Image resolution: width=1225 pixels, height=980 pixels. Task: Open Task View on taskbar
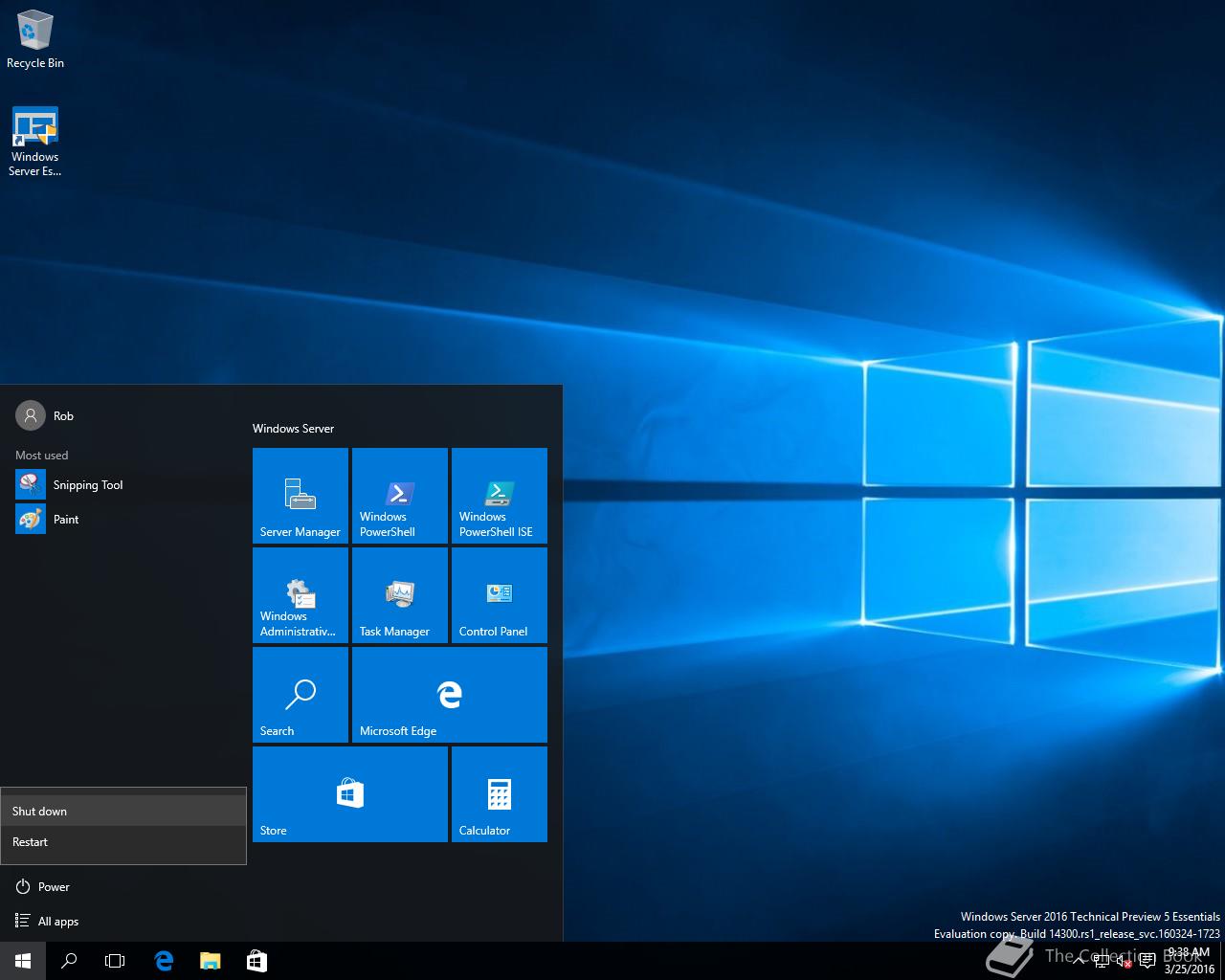point(115,961)
